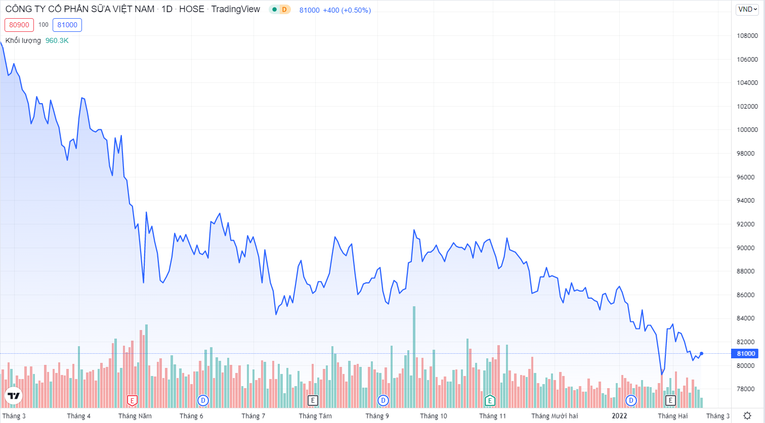Select the black E earnings marker near Tháng Tám

coord(313,400)
